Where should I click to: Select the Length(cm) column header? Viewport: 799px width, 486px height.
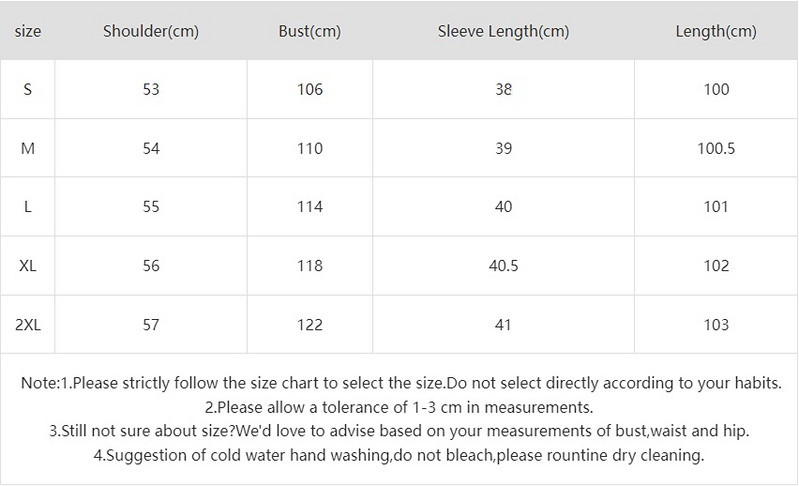click(x=716, y=31)
